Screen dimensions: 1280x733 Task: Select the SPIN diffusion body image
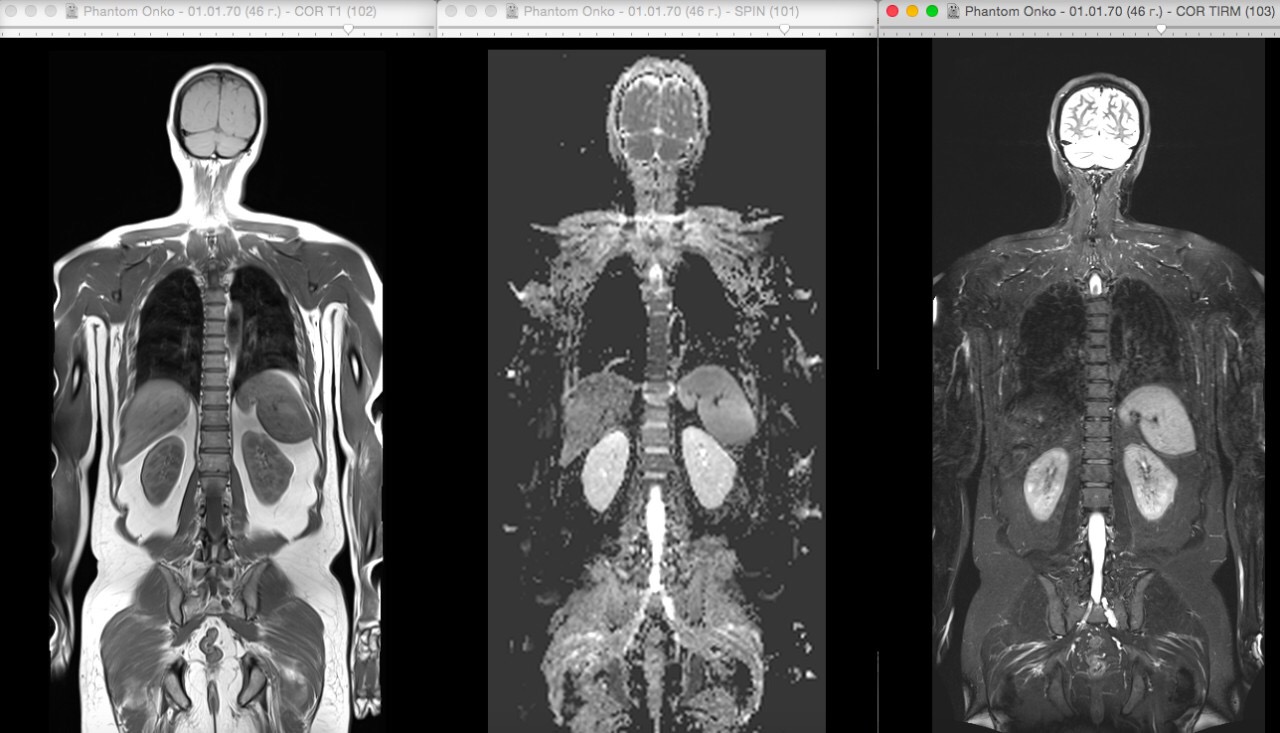(656, 391)
